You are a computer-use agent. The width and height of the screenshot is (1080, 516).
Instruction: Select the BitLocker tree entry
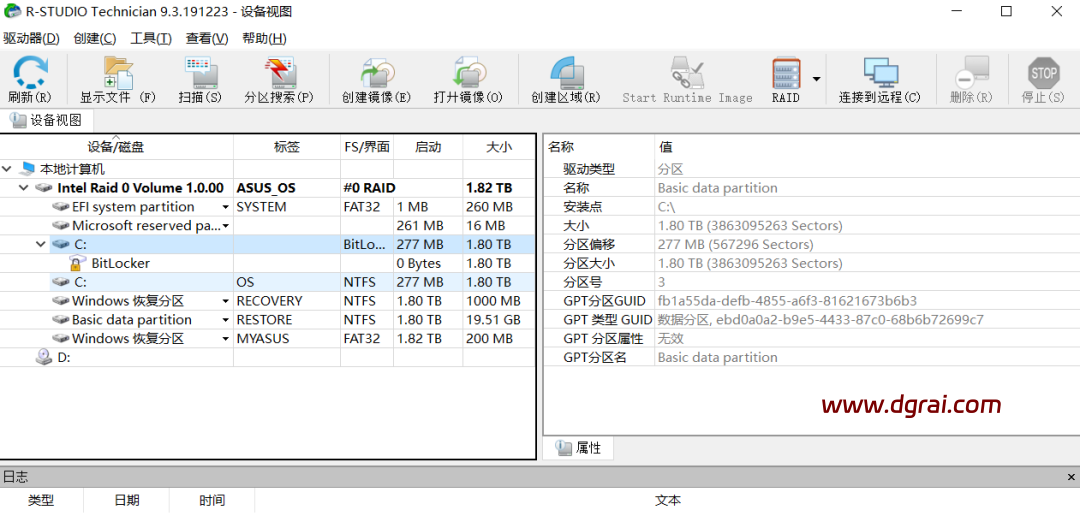point(120,263)
